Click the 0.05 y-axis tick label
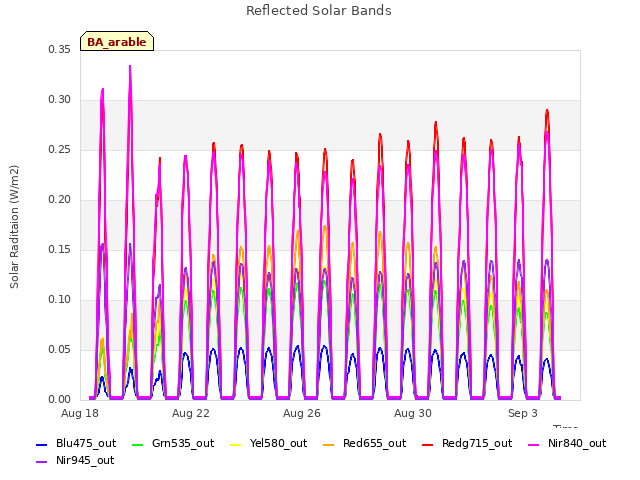The width and height of the screenshot is (640, 480). pos(60,350)
